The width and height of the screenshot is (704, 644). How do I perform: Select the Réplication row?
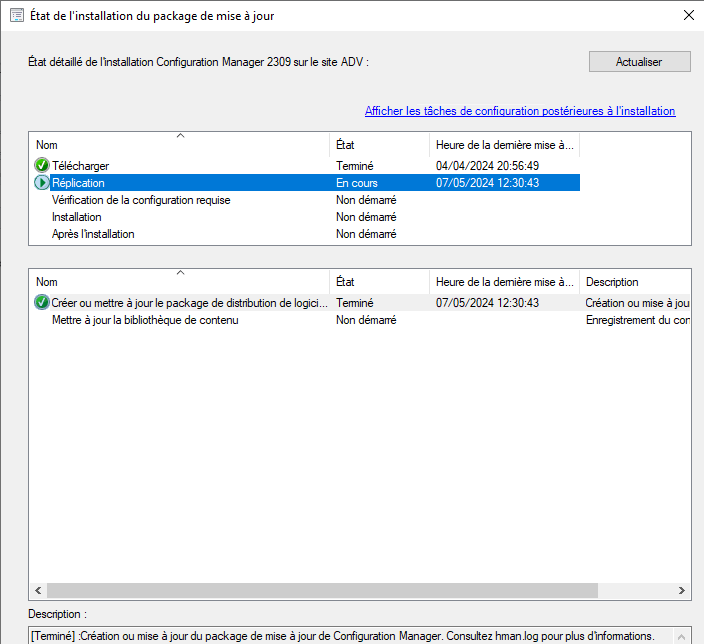[307, 183]
